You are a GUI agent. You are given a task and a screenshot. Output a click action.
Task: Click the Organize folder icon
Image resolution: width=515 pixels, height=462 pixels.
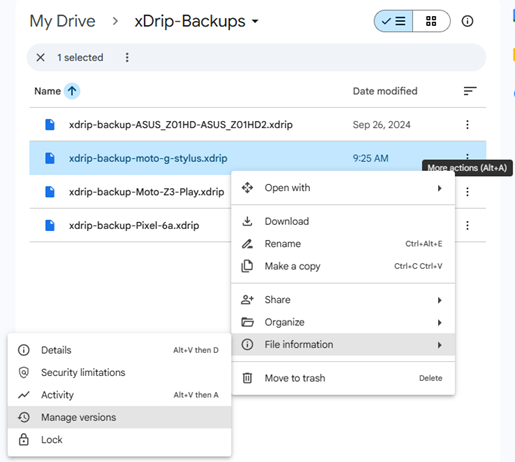247,322
